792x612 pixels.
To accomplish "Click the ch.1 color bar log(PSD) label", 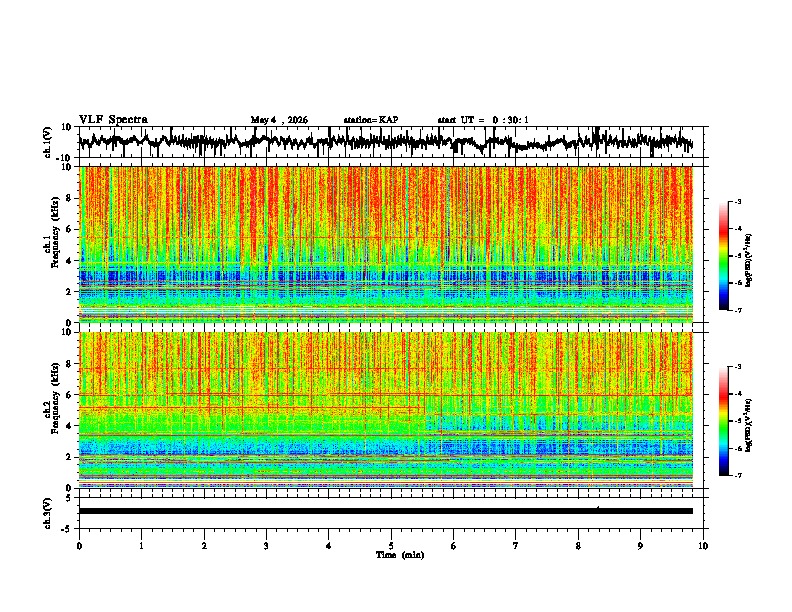I will coord(749,261).
